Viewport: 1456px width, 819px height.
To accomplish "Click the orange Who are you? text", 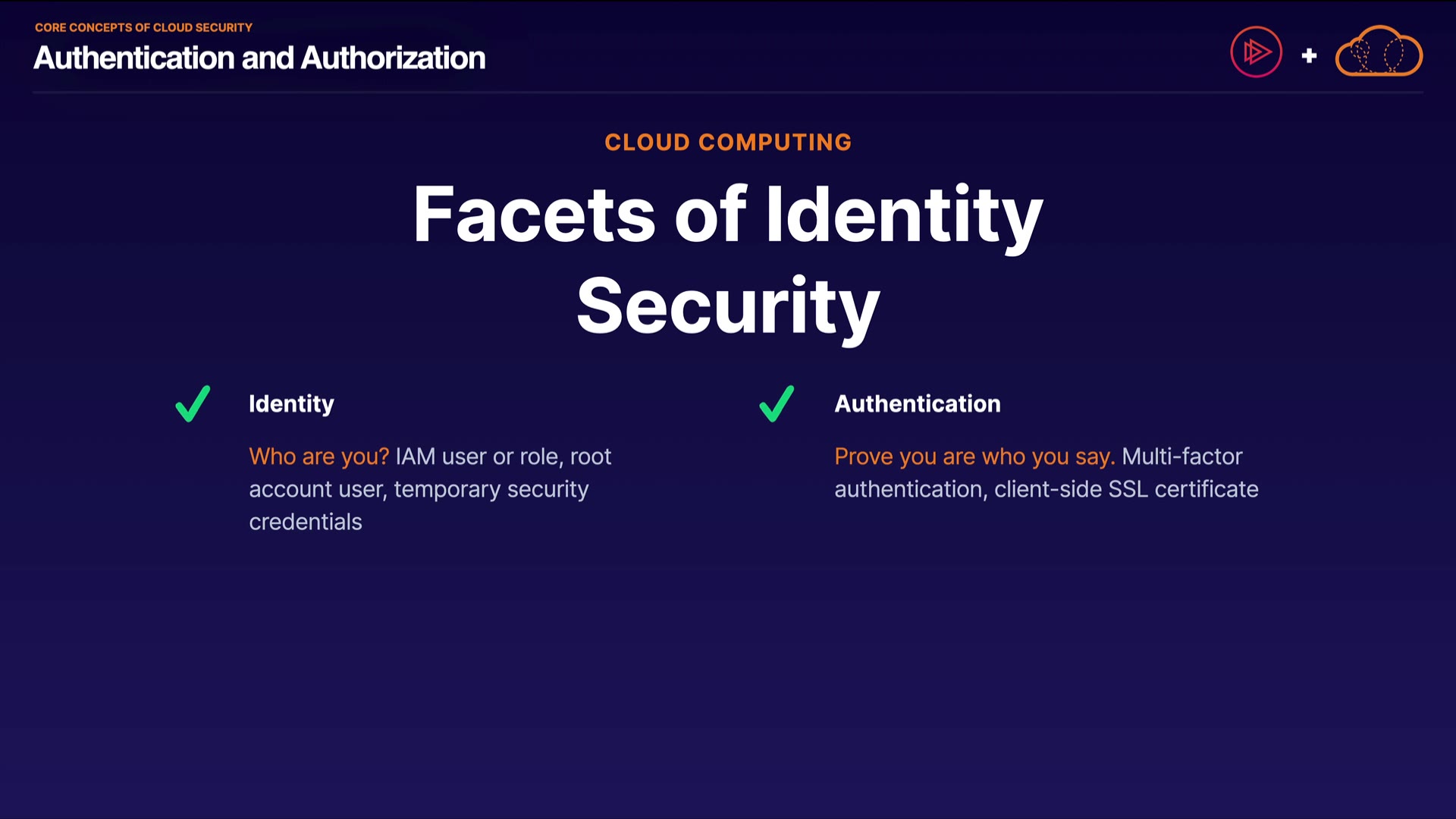I will pyautogui.click(x=318, y=457).
